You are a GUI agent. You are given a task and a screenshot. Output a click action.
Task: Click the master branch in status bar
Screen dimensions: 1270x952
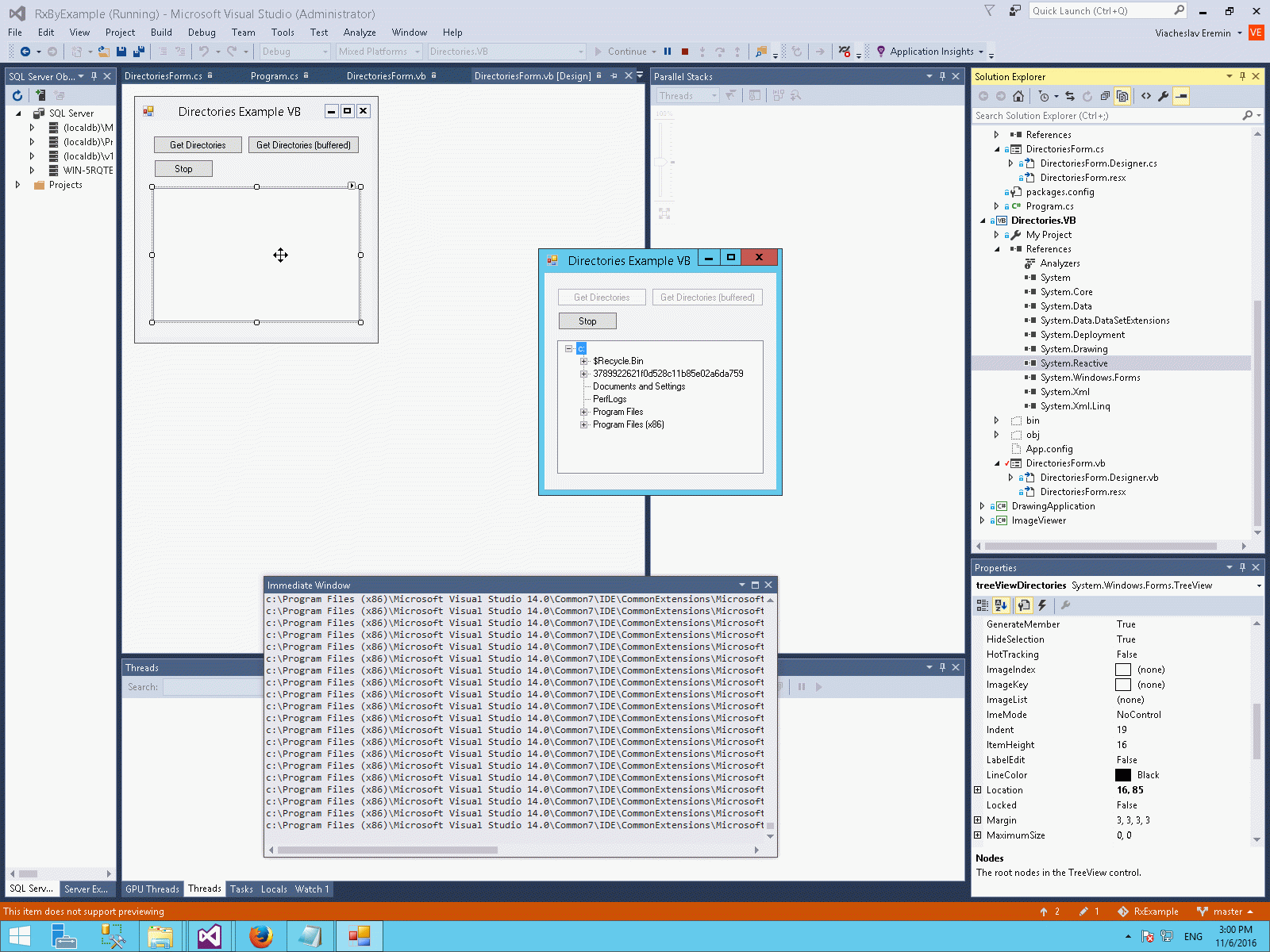(x=1225, y=912)
